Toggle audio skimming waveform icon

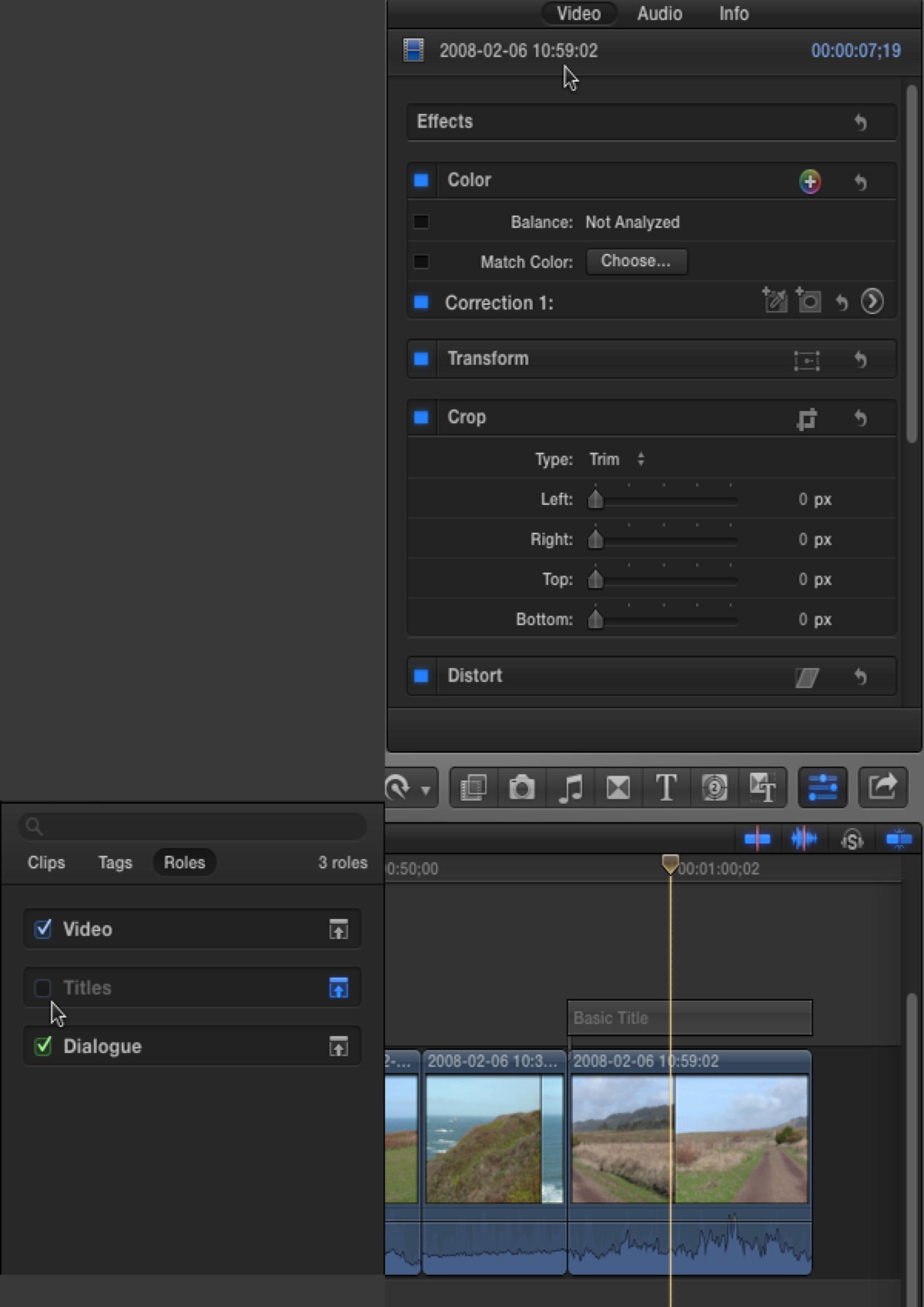(803, 839)
